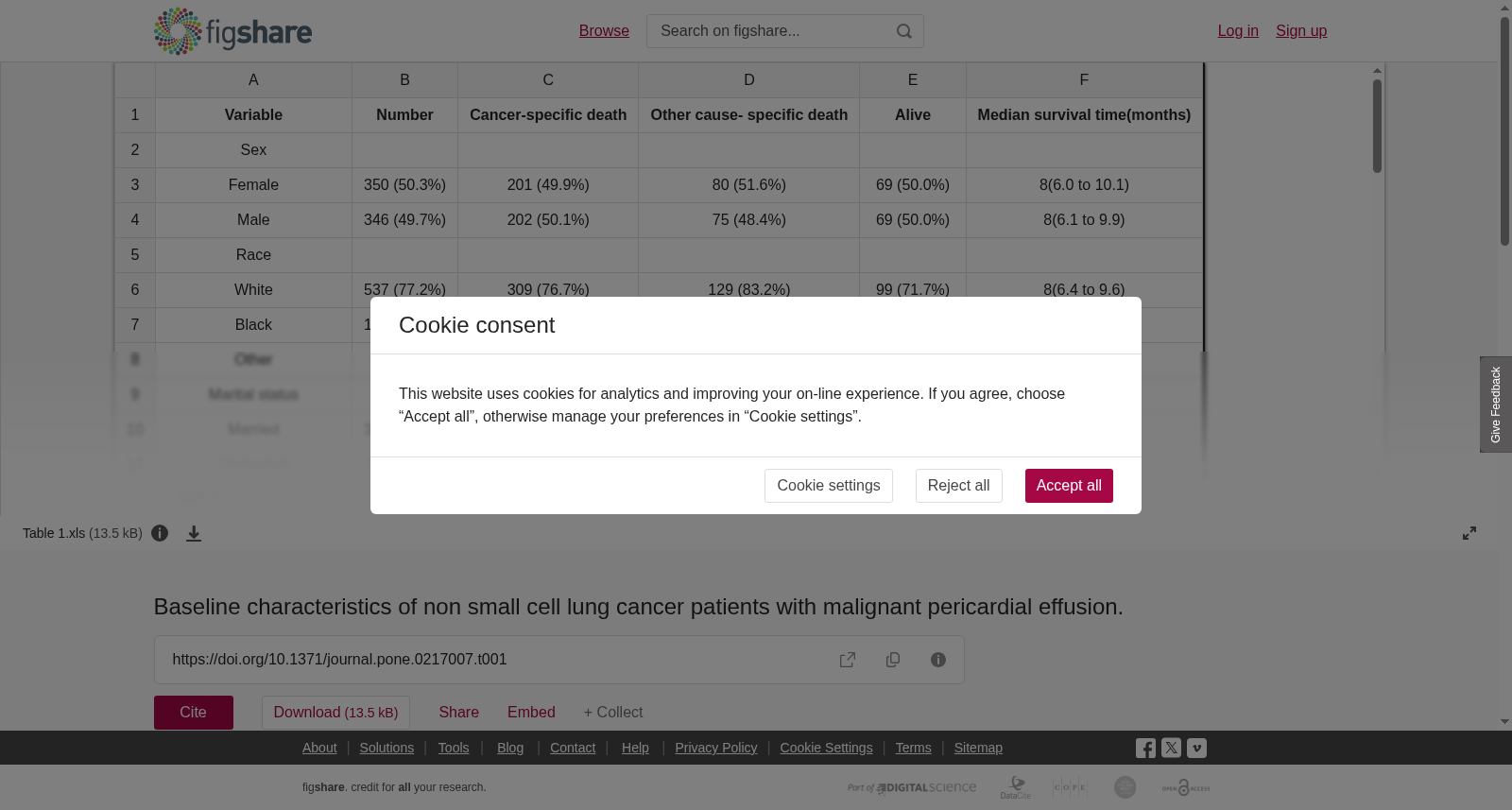
Task: Reject all cookies
Action: (x=958, y=486)
